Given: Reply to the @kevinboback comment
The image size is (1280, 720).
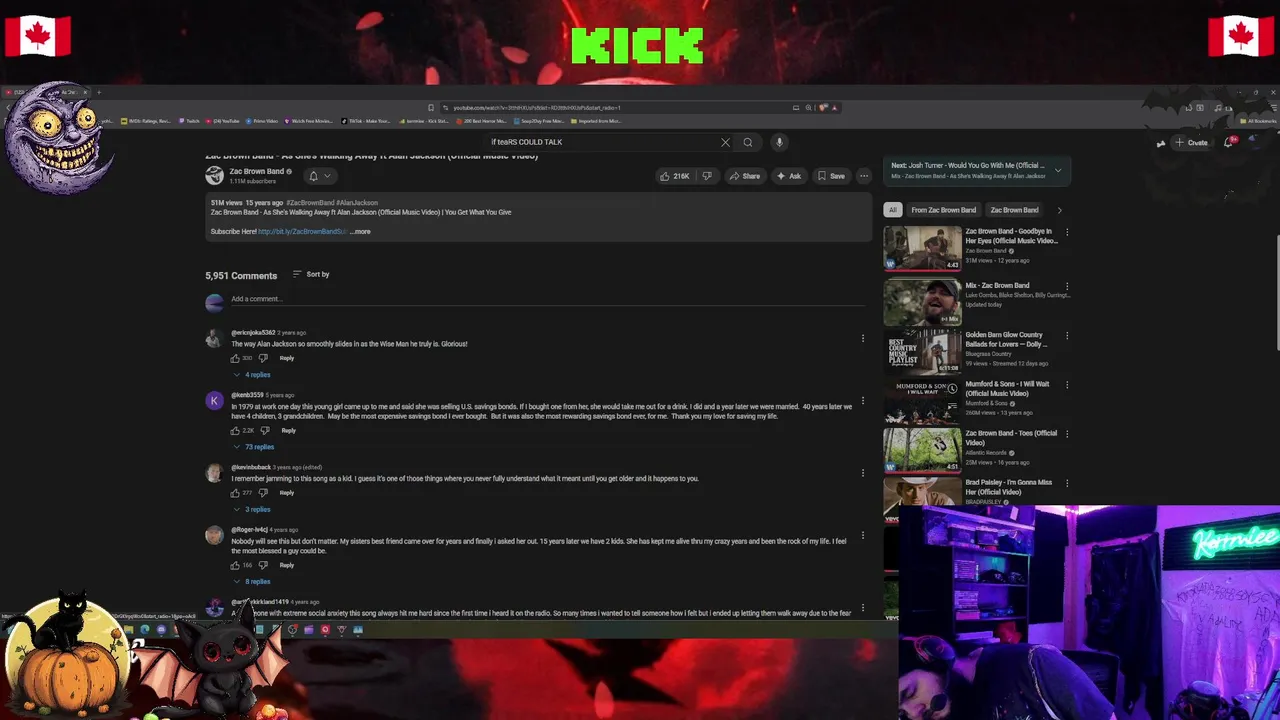Looking at the screenshot, I should 286,493.
